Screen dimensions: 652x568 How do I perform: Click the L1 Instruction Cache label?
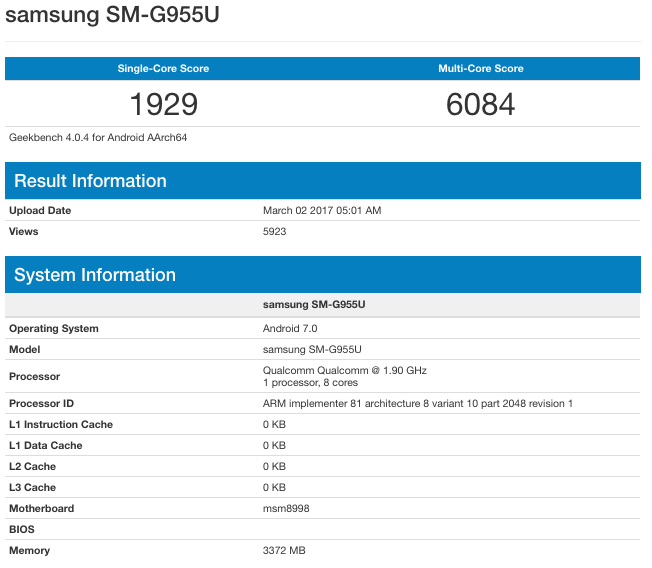coord(61,424)
